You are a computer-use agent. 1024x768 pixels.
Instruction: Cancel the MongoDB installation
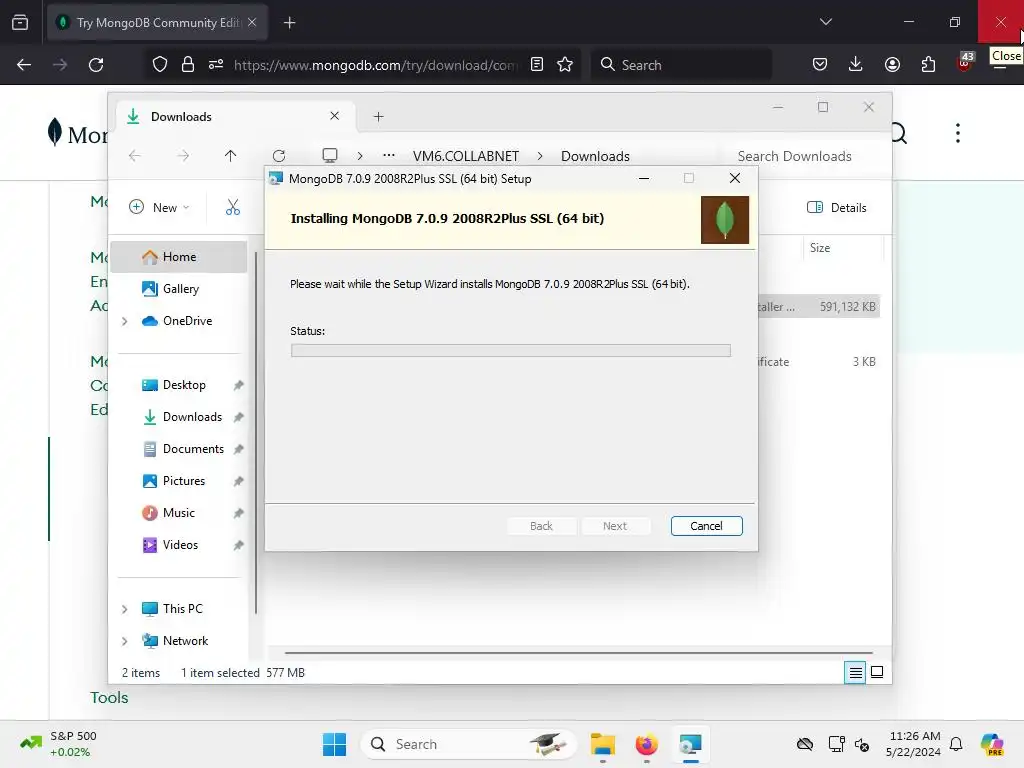click(706, 526)
